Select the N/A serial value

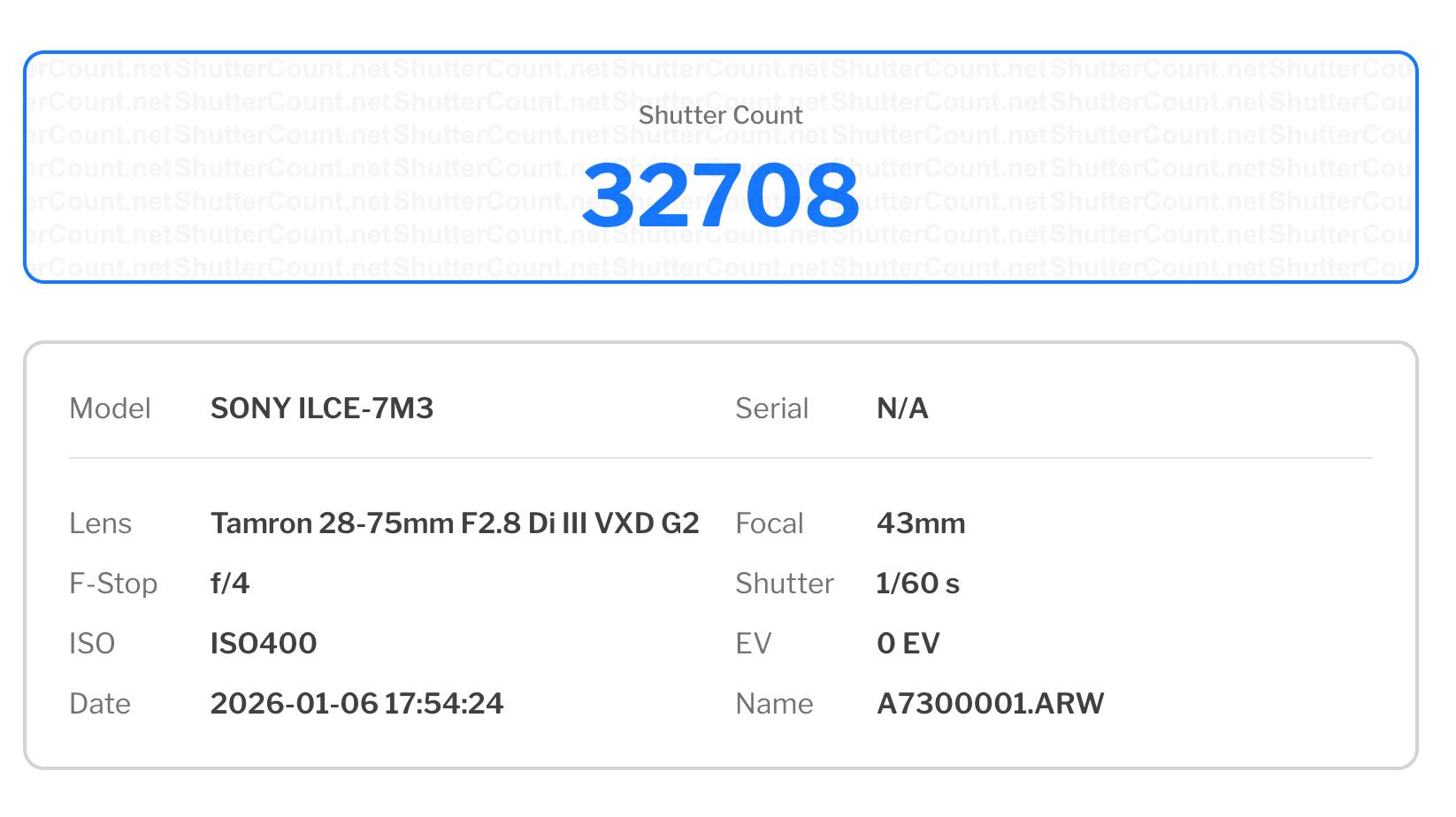click(901, 408)
